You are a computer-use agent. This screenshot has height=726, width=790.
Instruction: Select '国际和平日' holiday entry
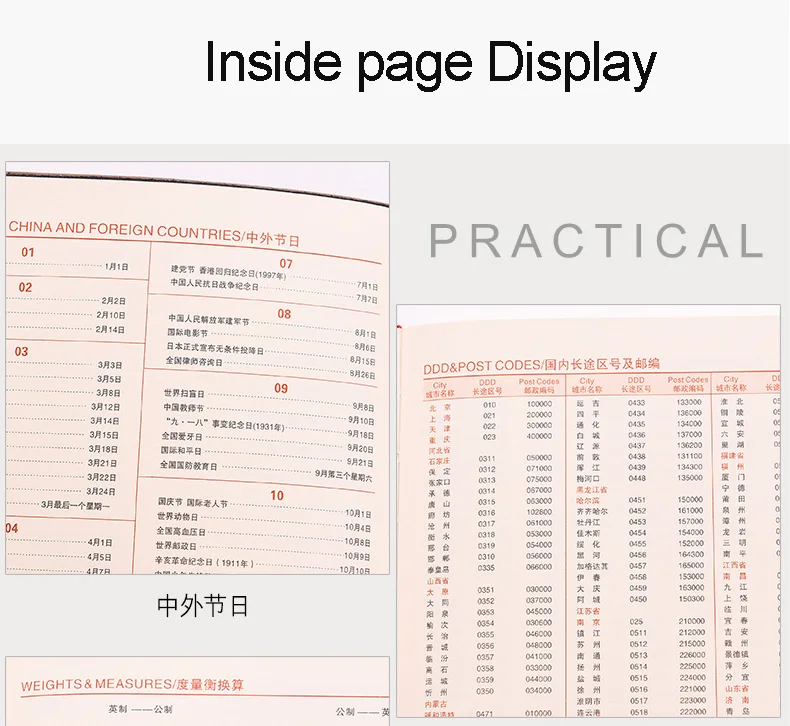click(181, 450)
